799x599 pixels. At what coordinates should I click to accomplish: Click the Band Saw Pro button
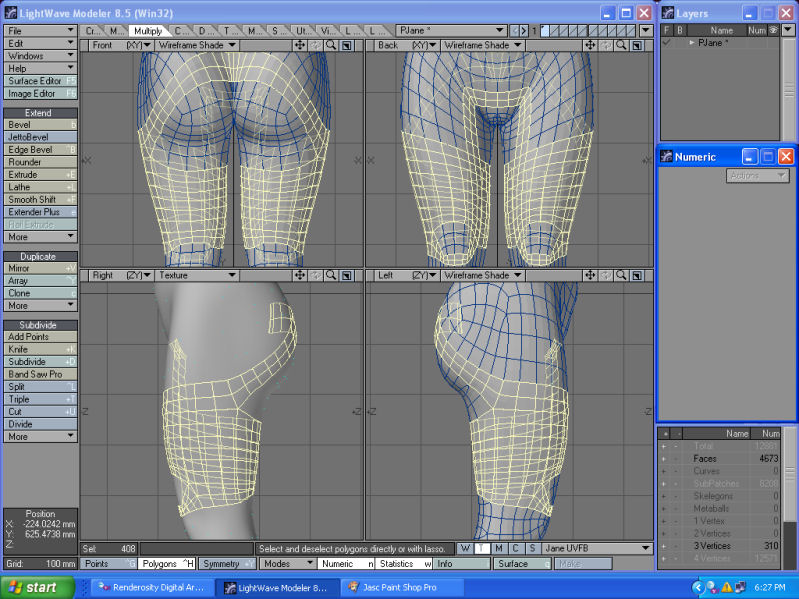tap(40, 374)
